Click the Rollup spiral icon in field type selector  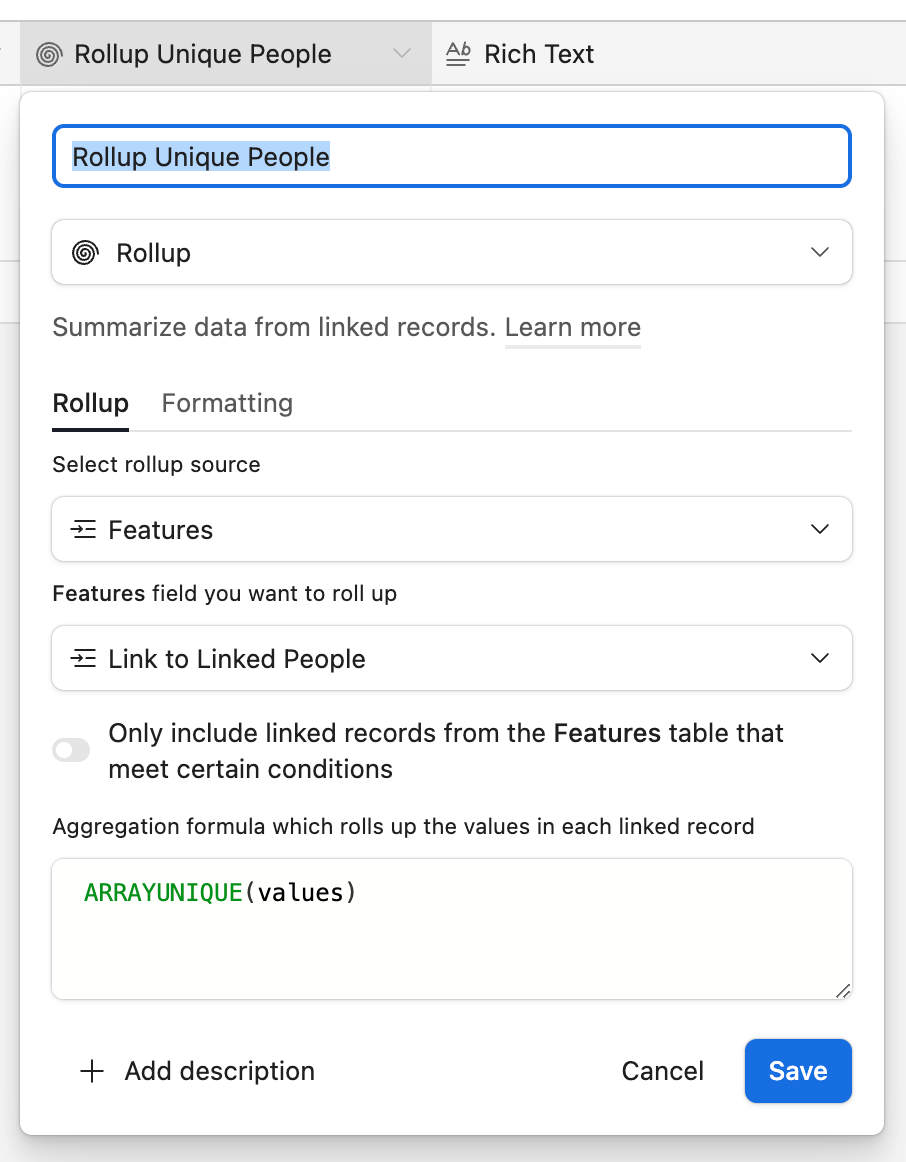tap(85, 253)
